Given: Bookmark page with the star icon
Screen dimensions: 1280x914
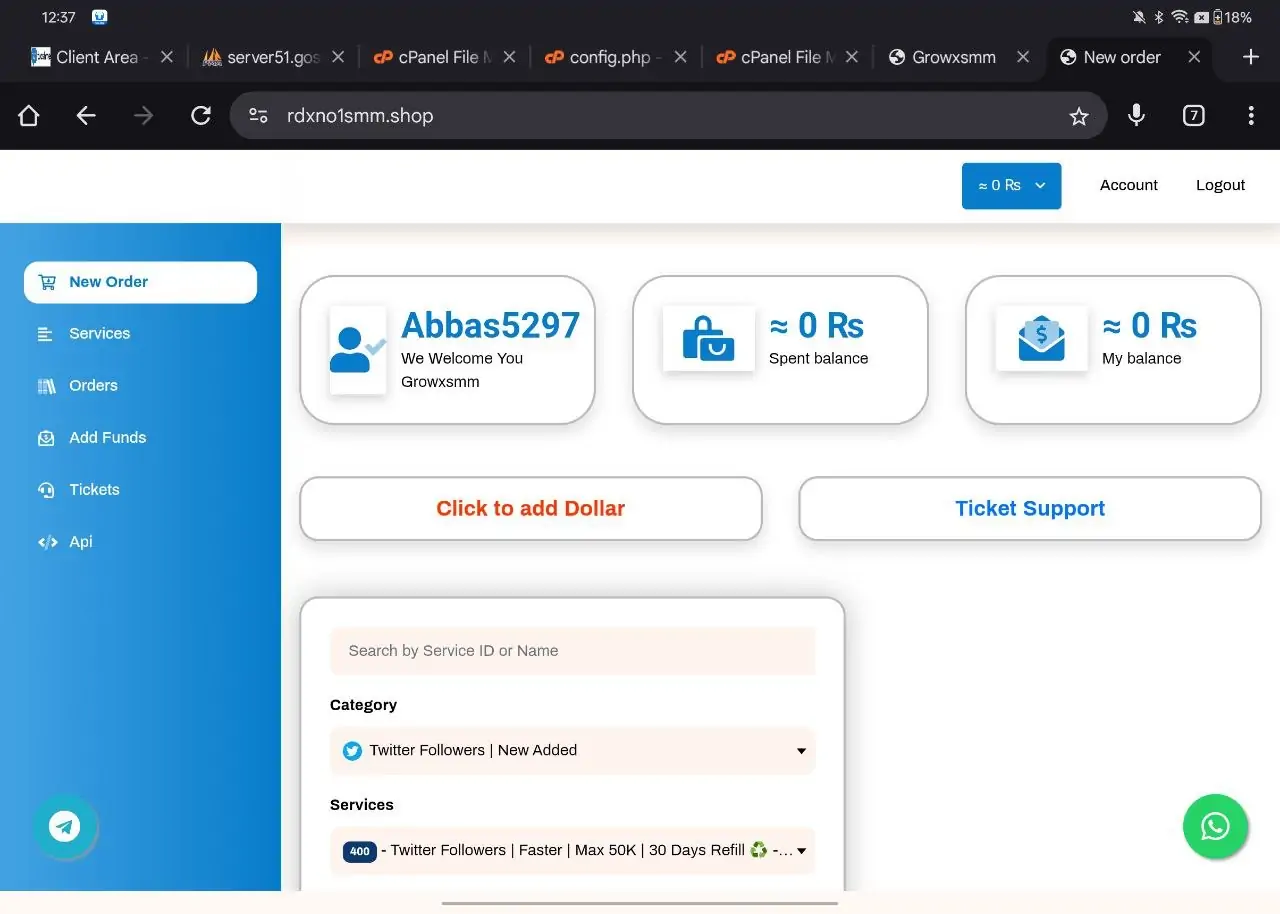Looking at the screenshot, I should [x=1078, y=117].
